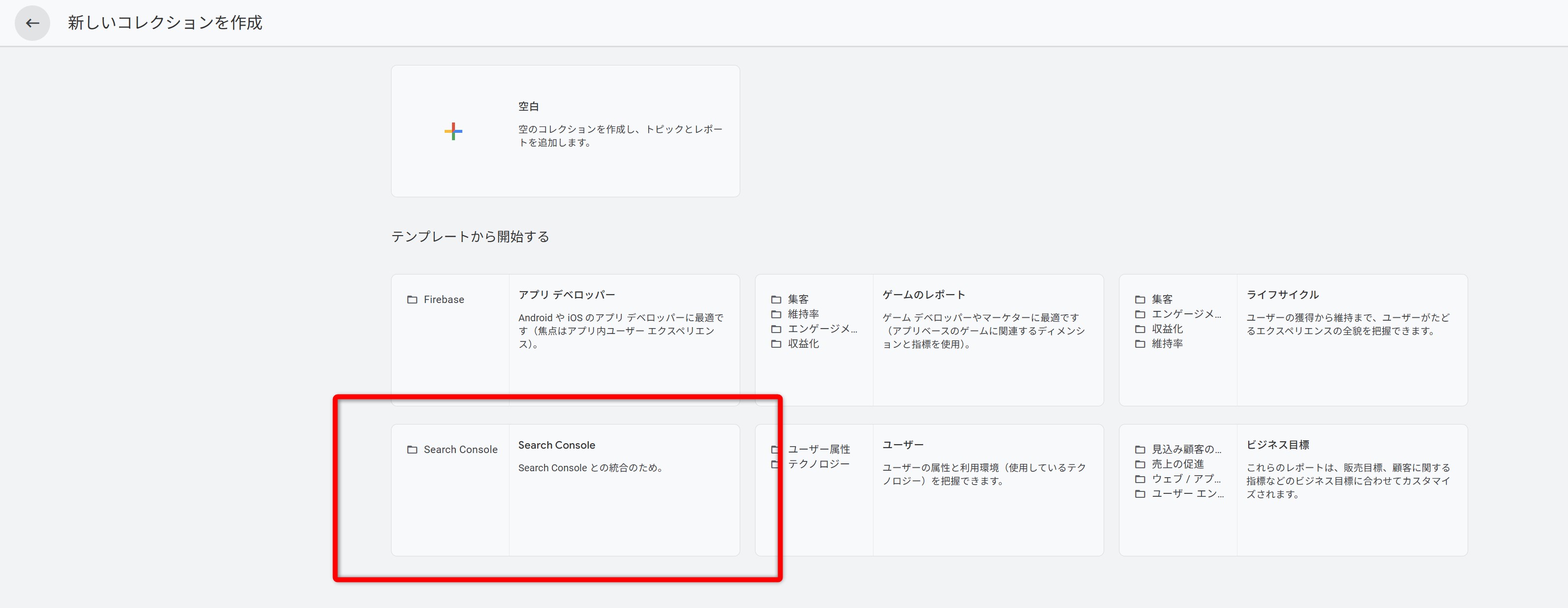Click エンゲージメ... folder icon in ゲームのレポート card
This screenshot has height=608, width=1568.
coord(776,329)
